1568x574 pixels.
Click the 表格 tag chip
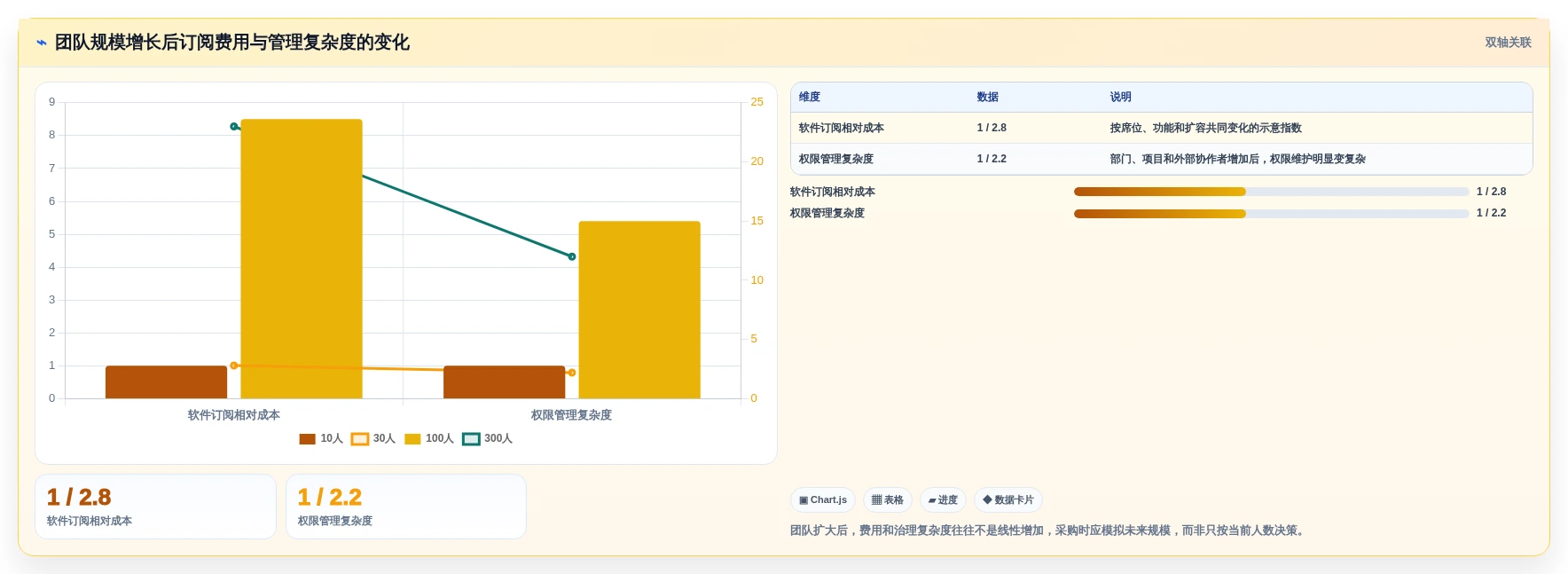pos(888,500)
